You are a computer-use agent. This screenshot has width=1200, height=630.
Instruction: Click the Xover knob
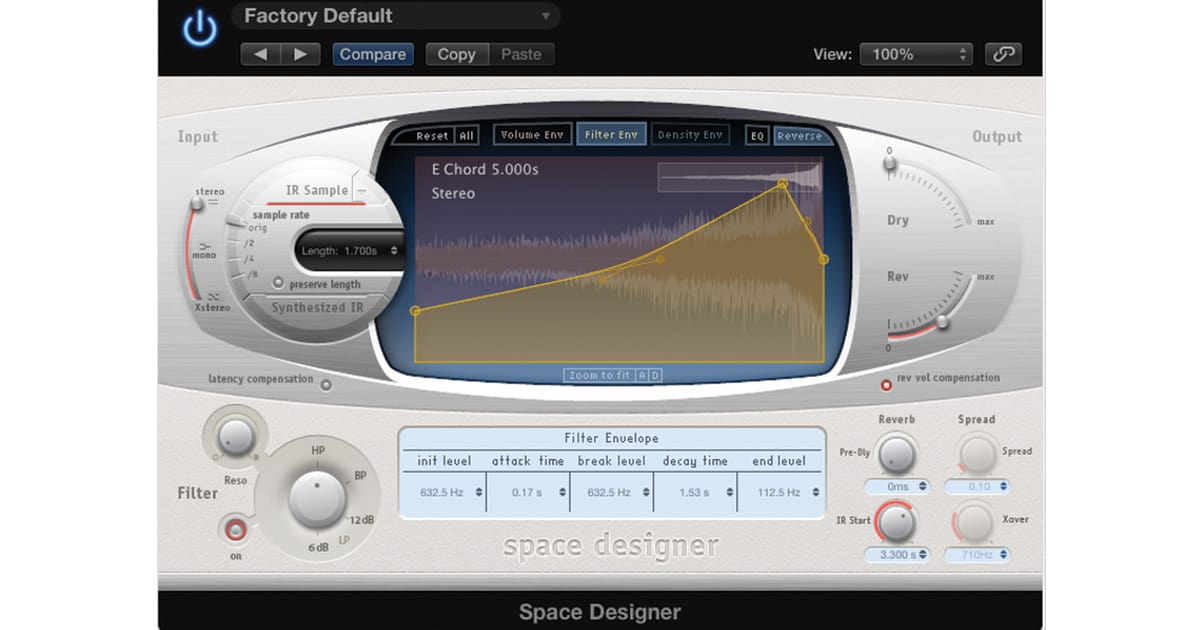coord(977,523)
